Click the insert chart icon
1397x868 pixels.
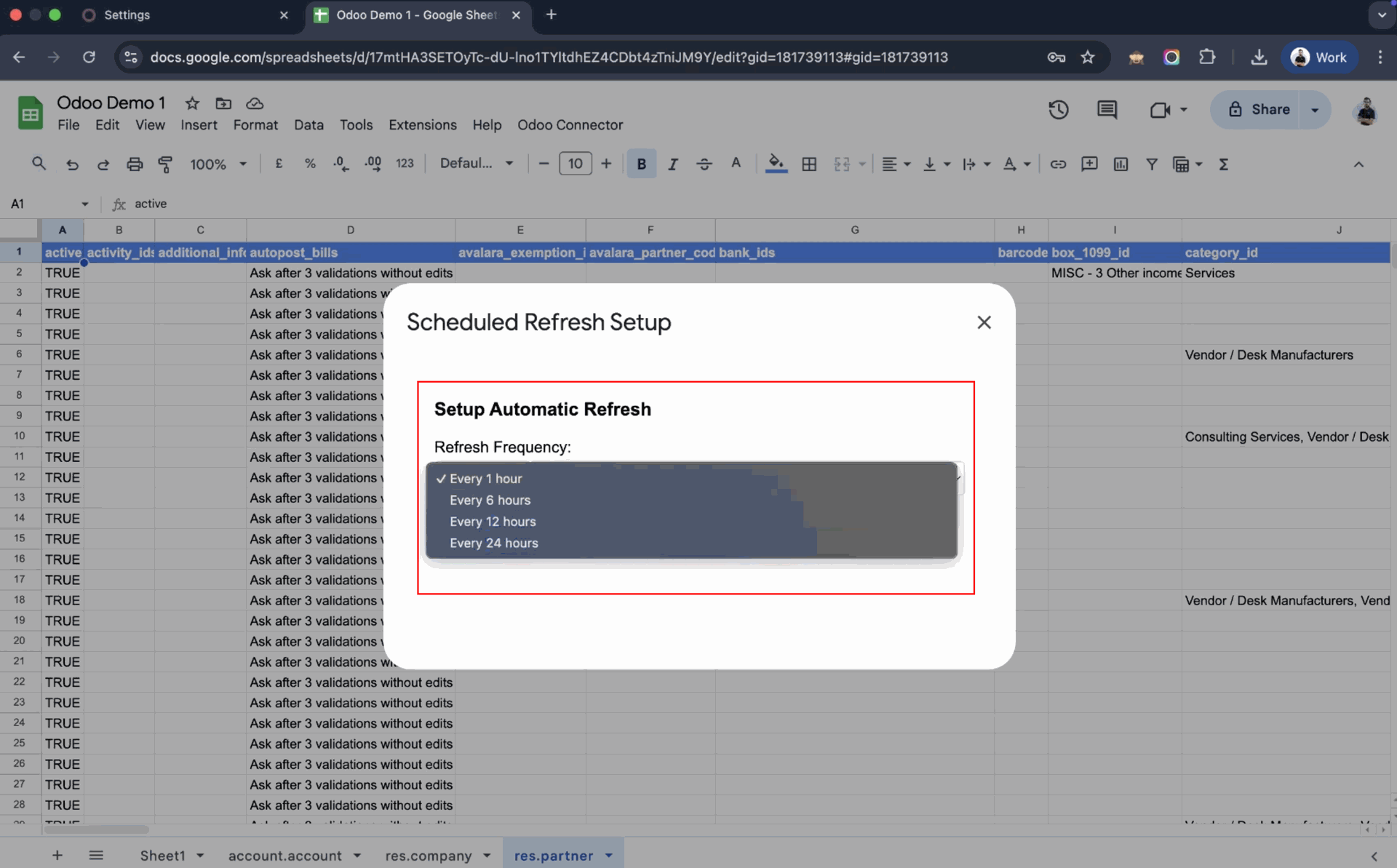(1121, 164)
